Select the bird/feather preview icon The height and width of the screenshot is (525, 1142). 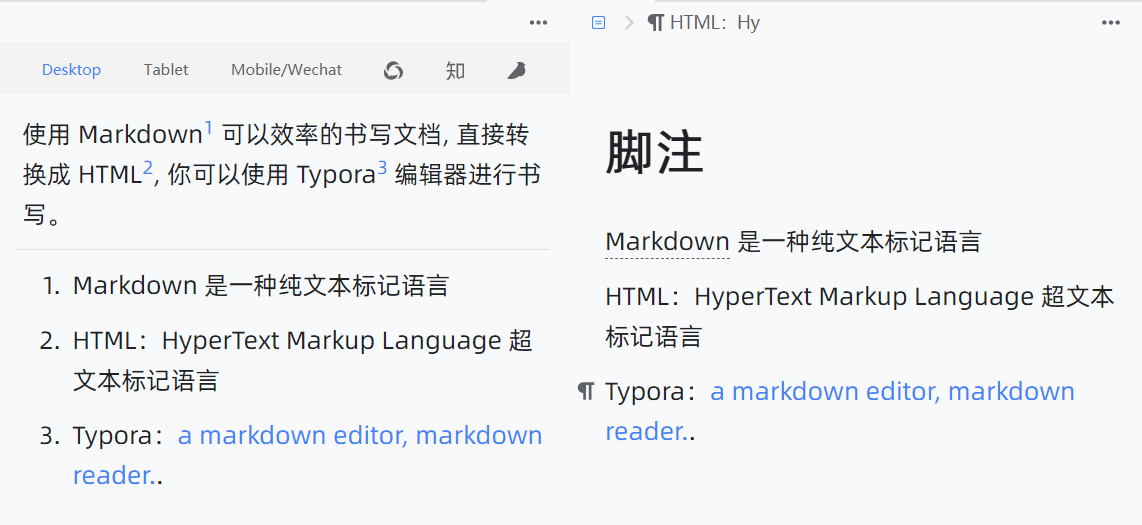pyautogui.click(x=516, y=70)
